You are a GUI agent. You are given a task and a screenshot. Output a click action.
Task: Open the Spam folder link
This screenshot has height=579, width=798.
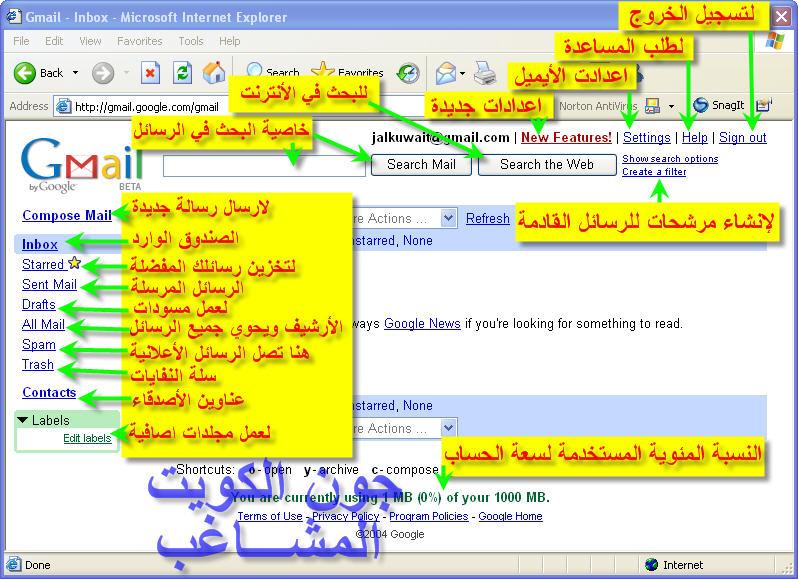(39, 345)
